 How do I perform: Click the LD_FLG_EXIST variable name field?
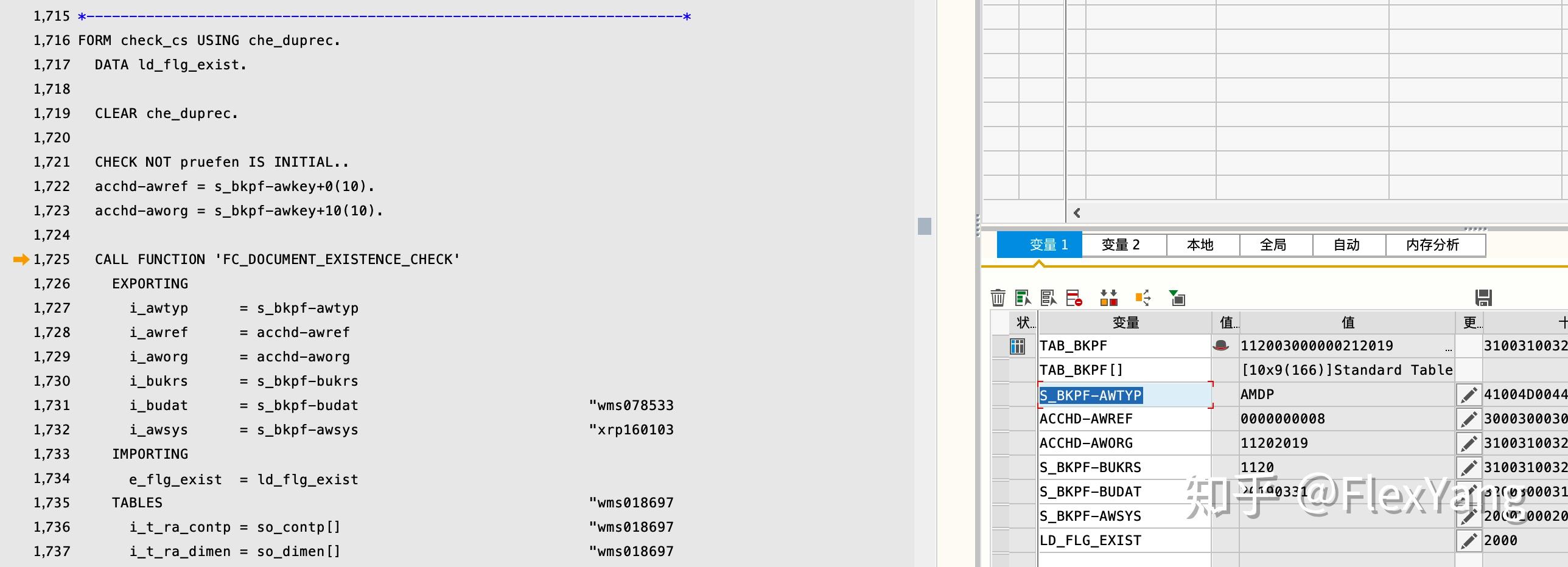pyautogui.click(x=1125, y=541)
